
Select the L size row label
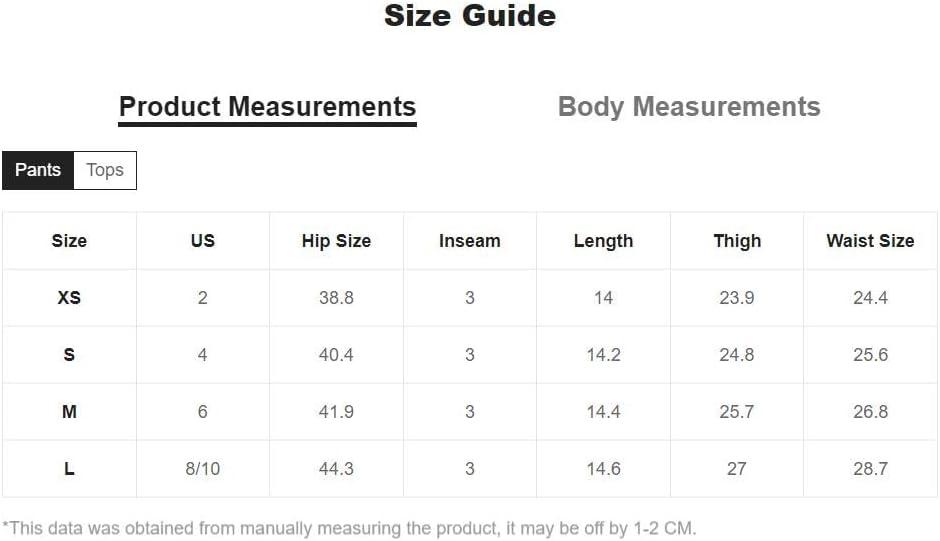pyautogui.click(x=69, y=469)
